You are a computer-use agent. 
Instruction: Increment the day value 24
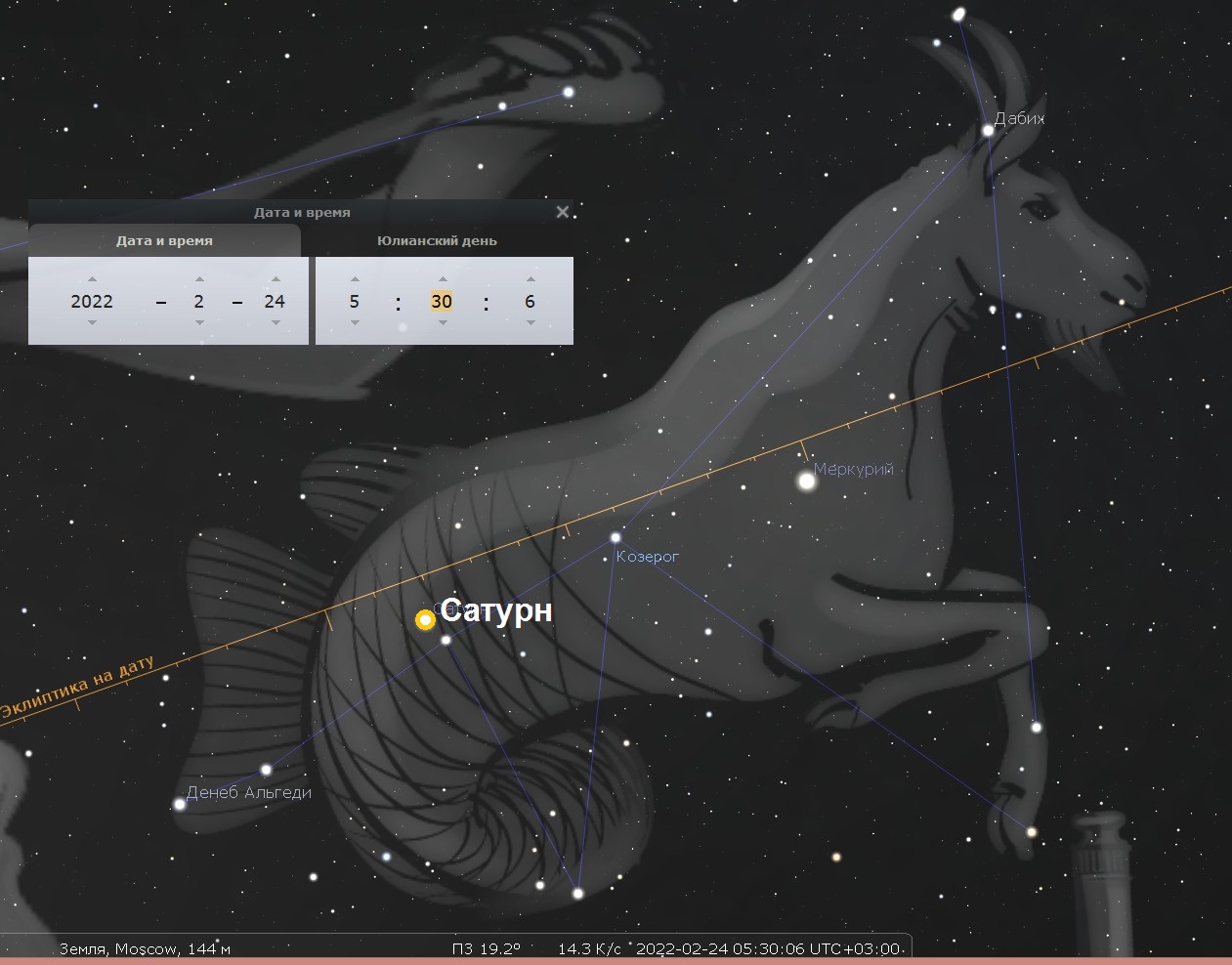point(276,279)
